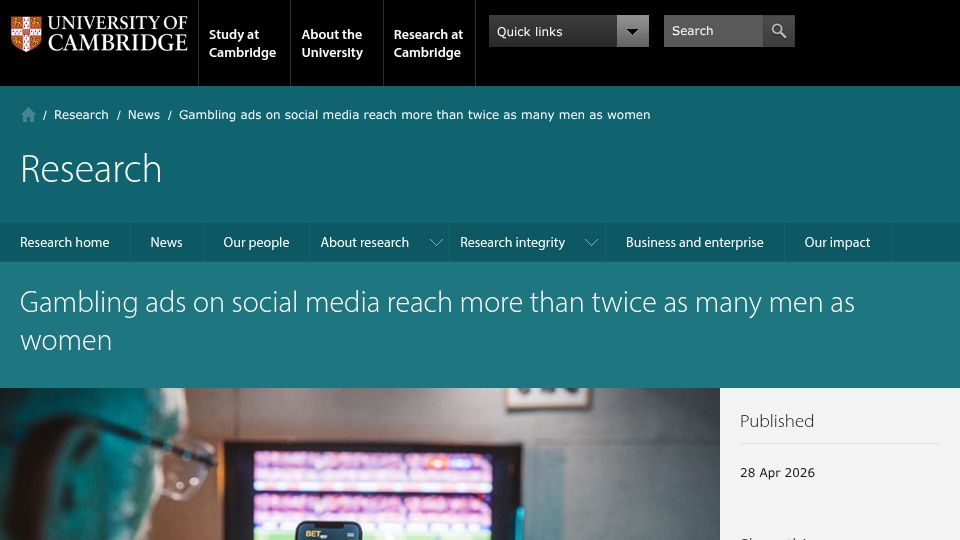Go to Research home tab

point(65,242)
